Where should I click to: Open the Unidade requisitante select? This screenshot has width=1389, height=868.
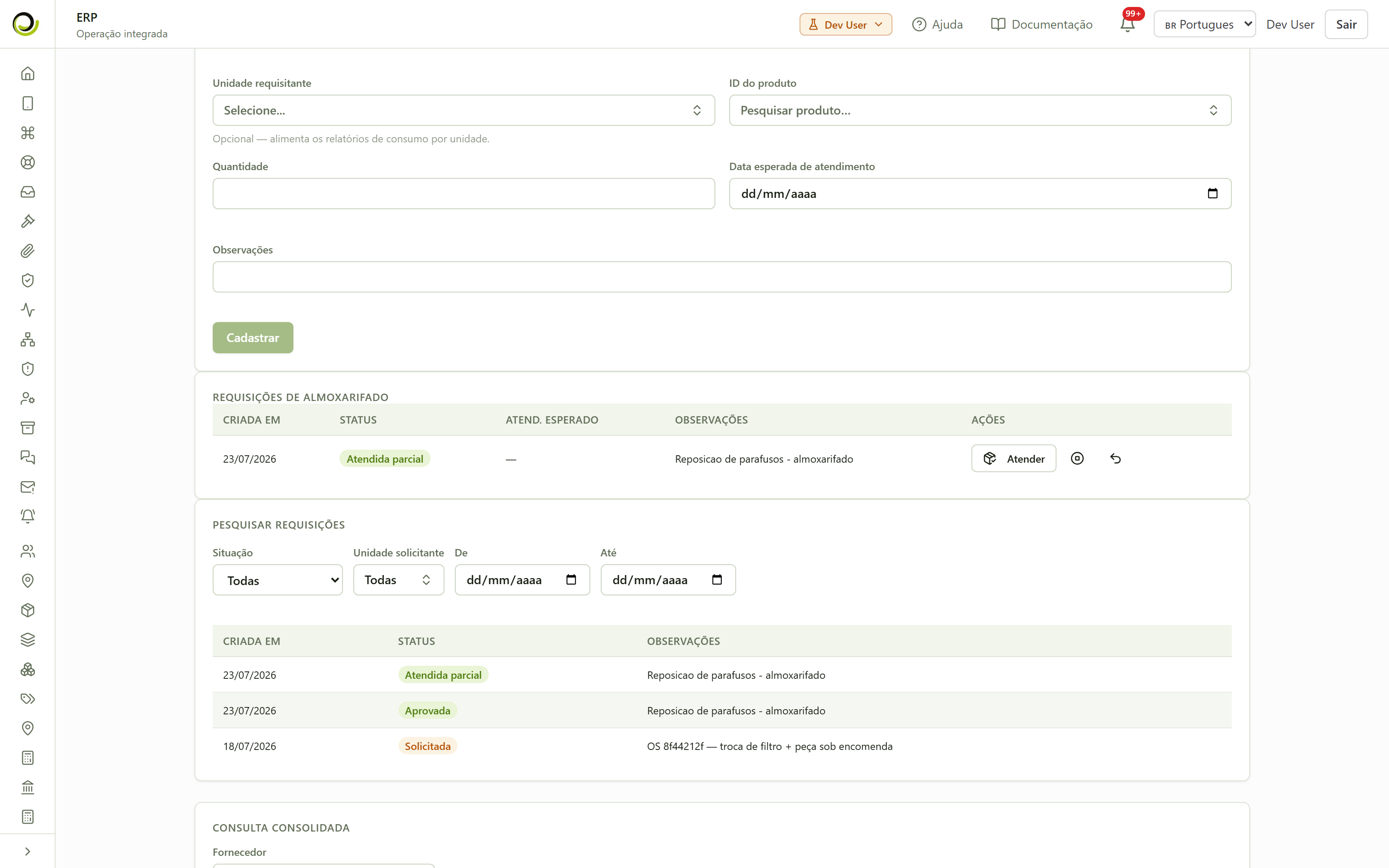[x=463, y=110]
